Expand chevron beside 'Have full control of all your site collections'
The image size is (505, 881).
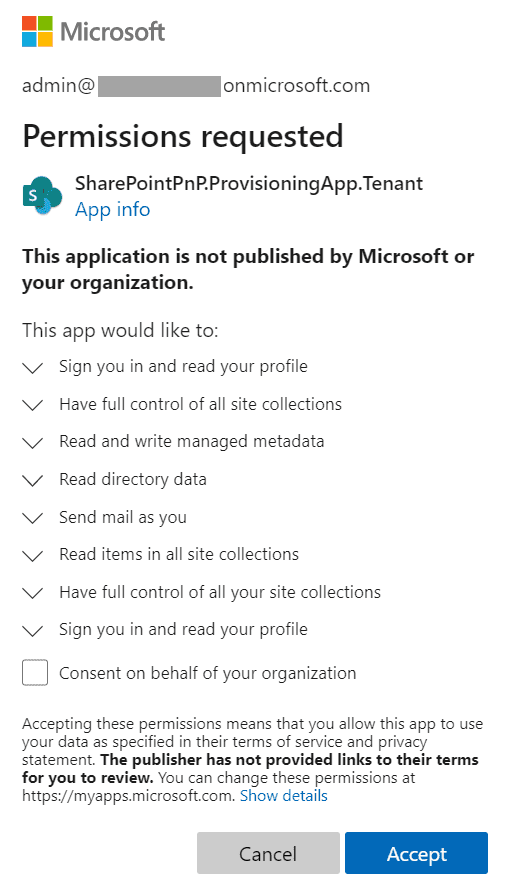[33, 593]
